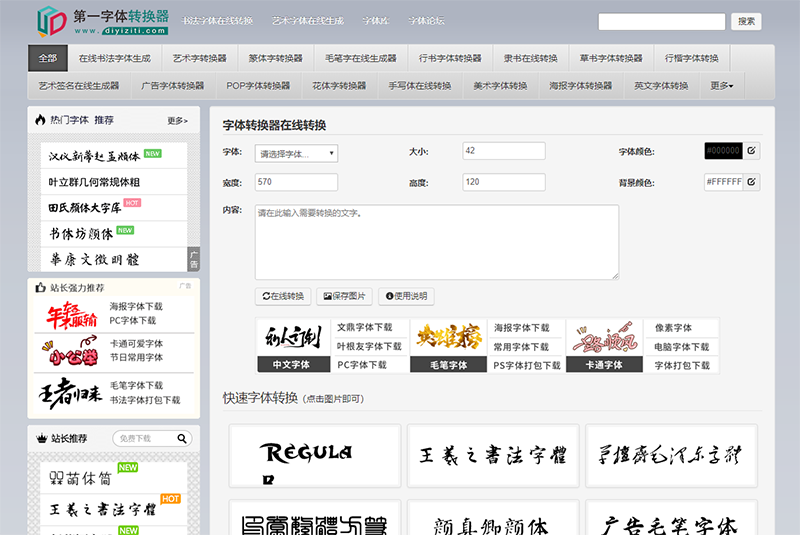The width and height of the screenshot is (800, 535).
Task: Select 行楷字体转换 tab
Action: click(x=691, y=58)
